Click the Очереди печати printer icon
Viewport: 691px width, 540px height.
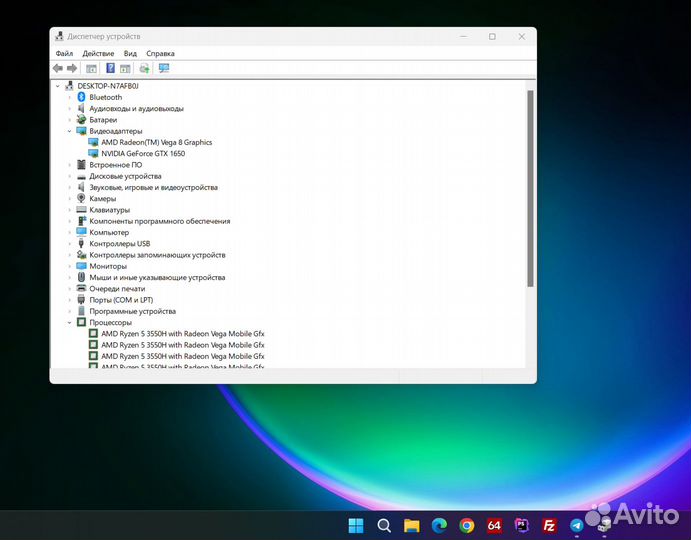(x=81, y=288)
